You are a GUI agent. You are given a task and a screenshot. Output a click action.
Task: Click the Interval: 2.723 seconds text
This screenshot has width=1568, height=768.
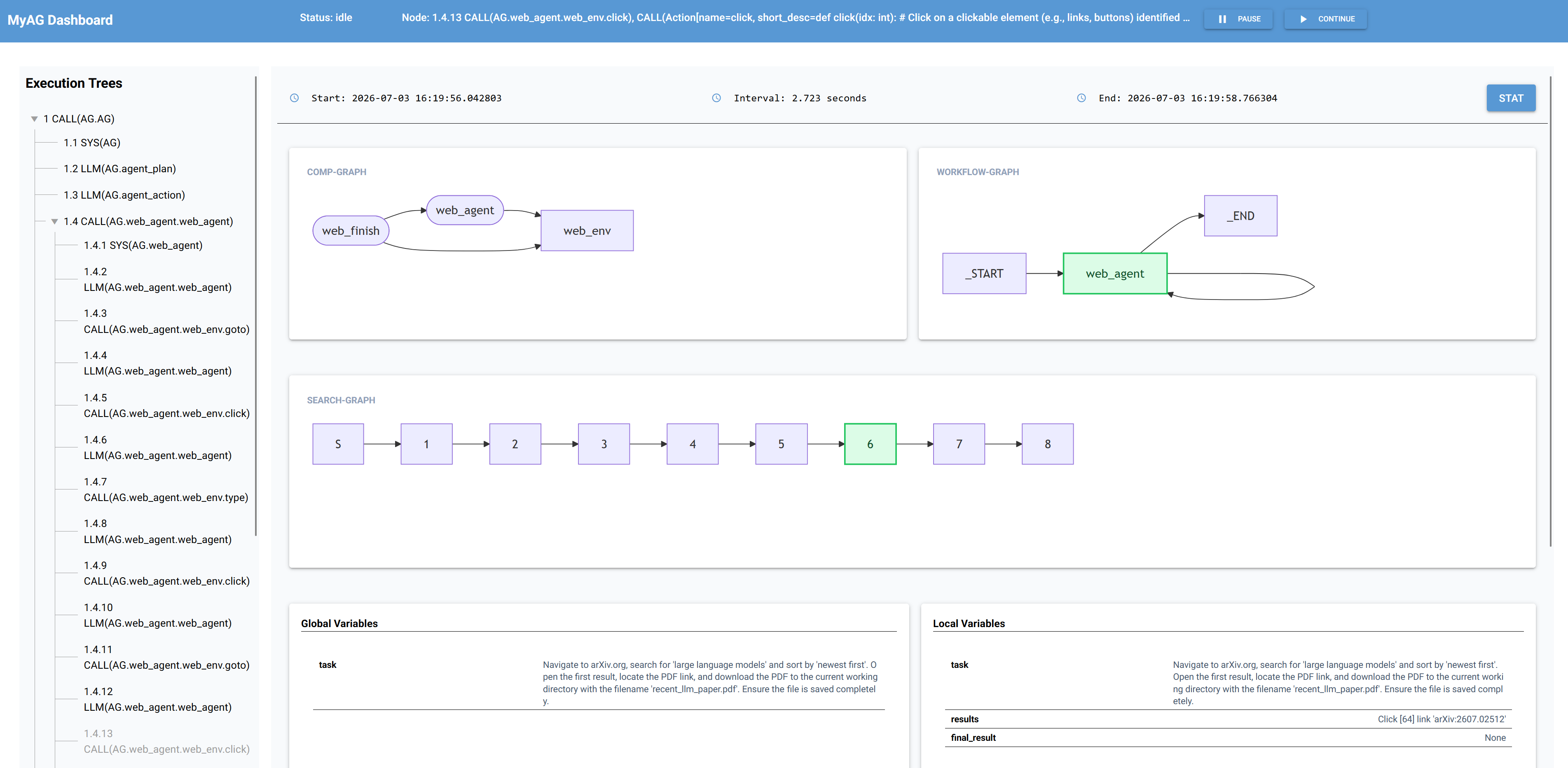(800, 98)
